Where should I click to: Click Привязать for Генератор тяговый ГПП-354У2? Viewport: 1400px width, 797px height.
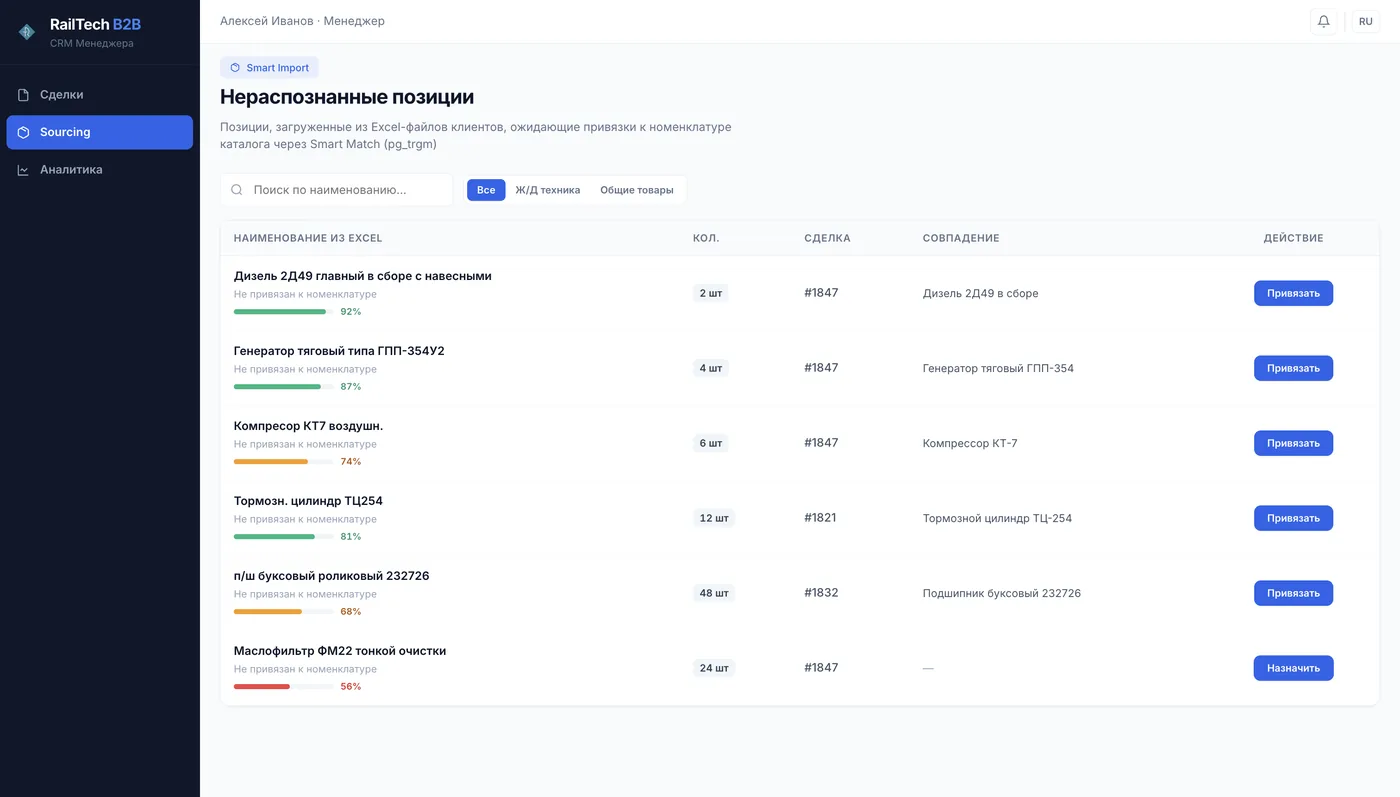pyautogui.click(x=1293, y=368)
